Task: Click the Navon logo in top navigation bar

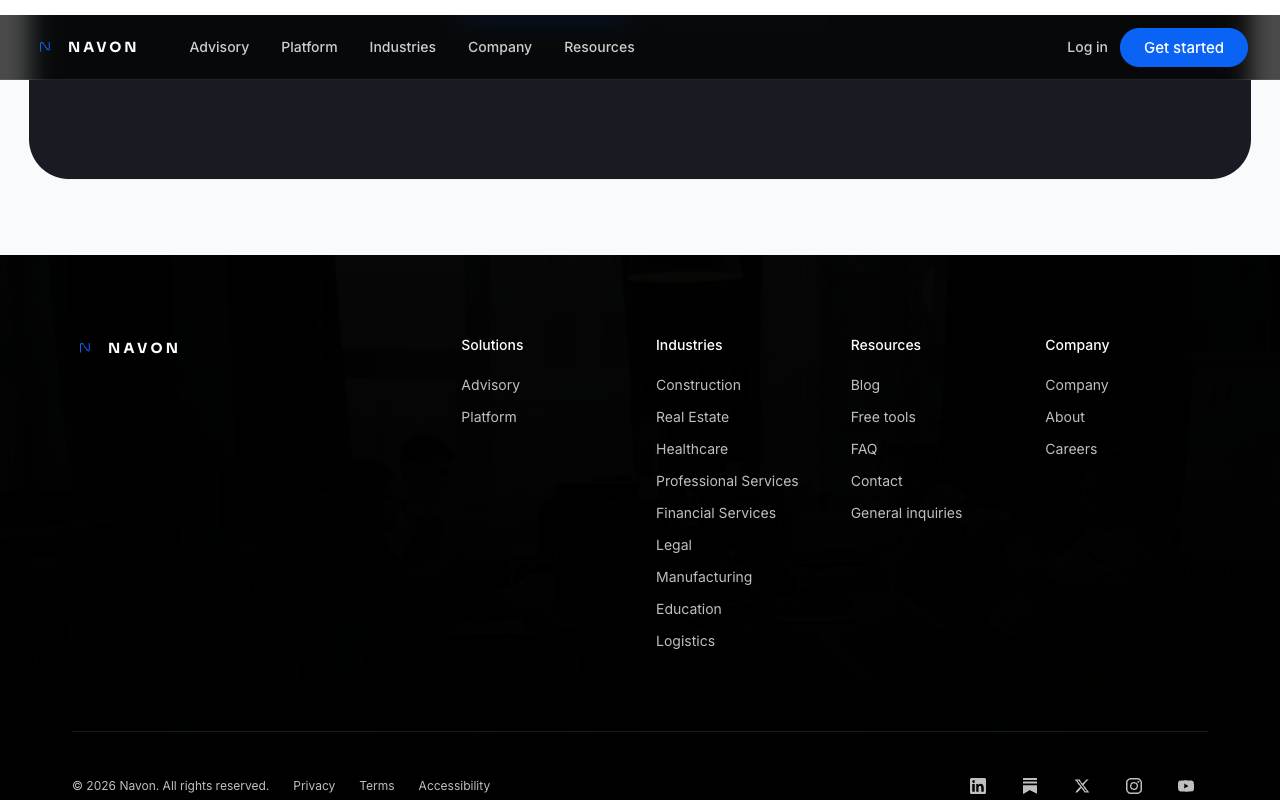Action: coord(88,47)
